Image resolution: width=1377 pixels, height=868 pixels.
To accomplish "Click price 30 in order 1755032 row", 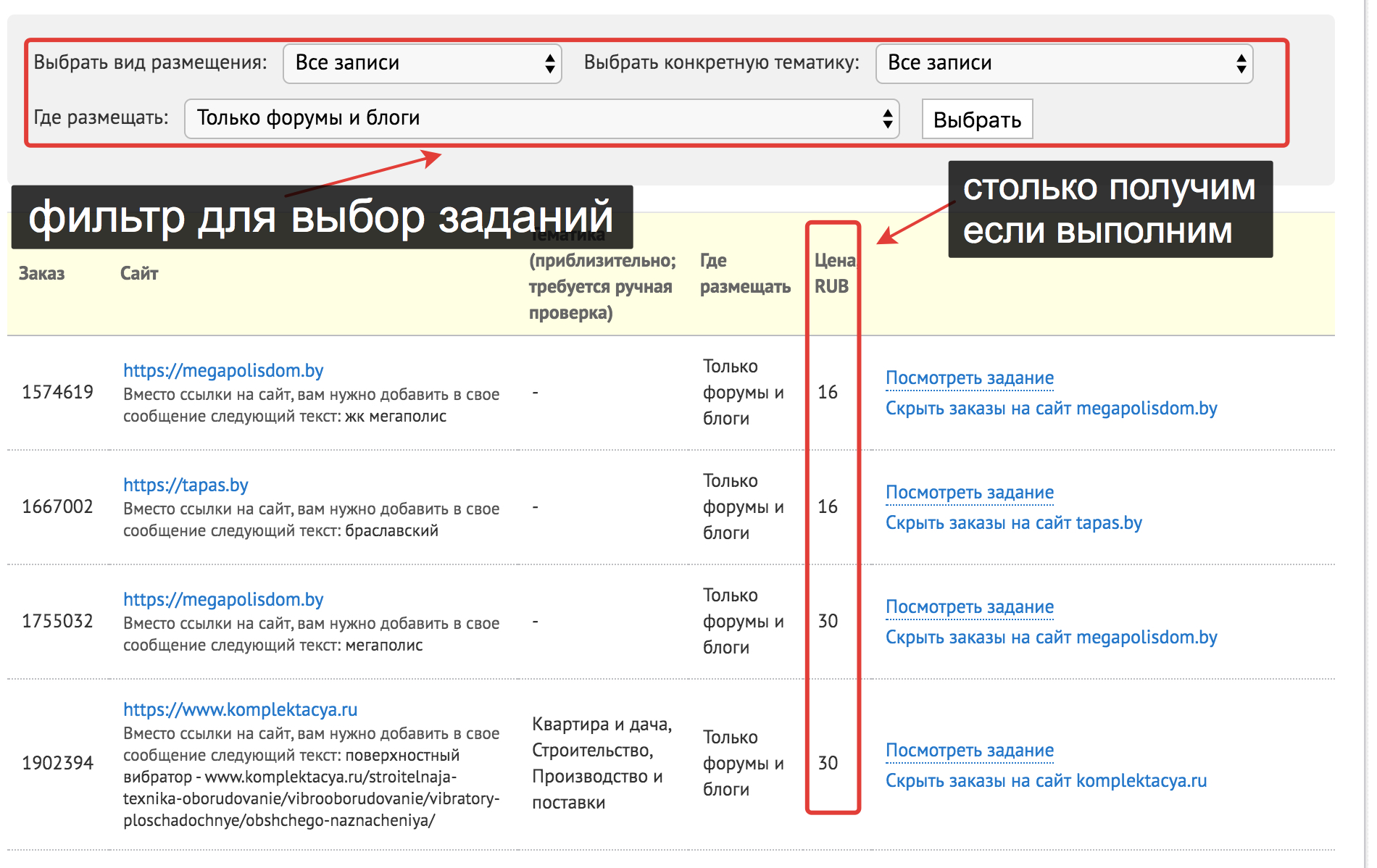I will 828,621.
